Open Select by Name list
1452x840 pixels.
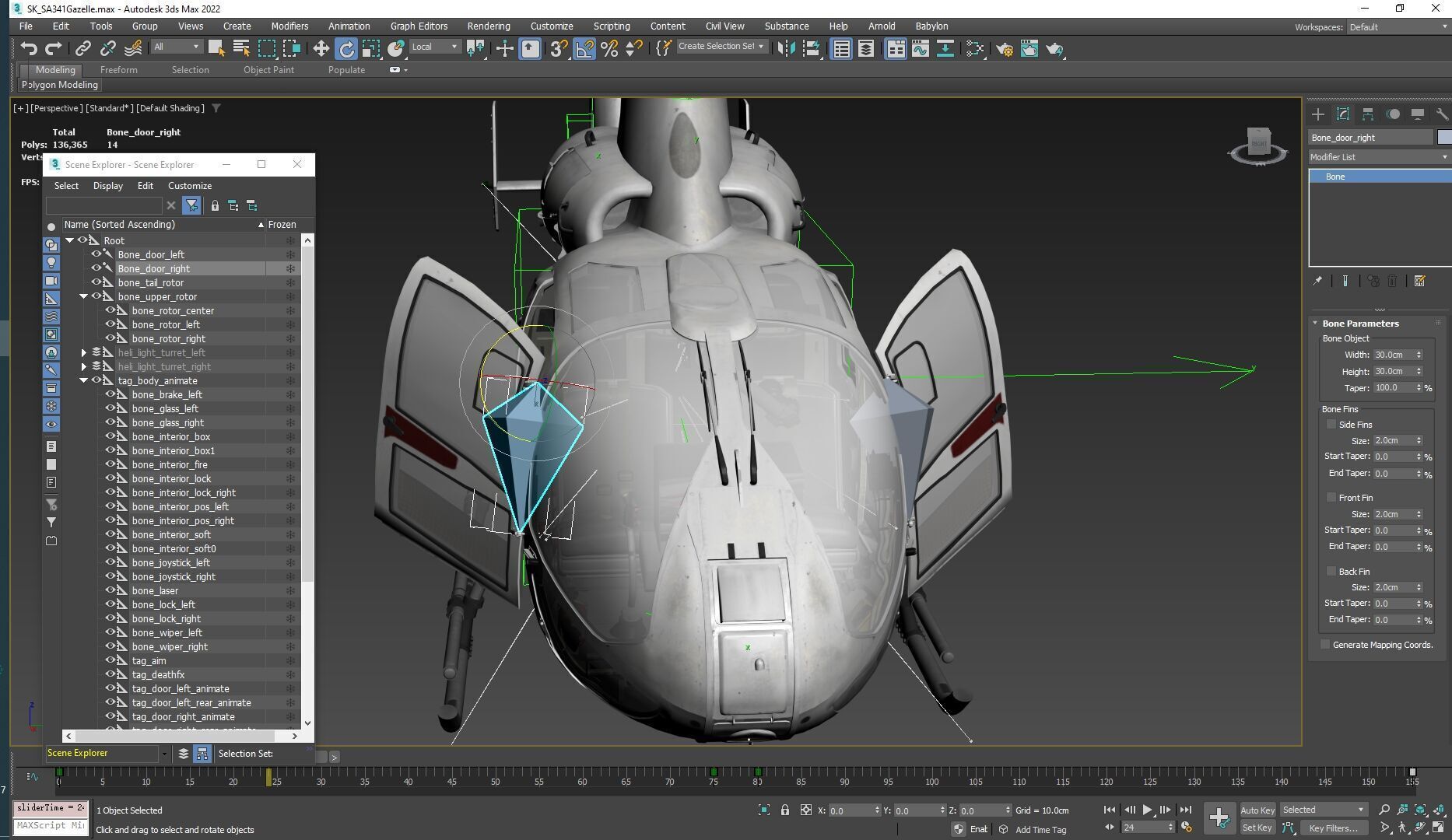point(241,49)
